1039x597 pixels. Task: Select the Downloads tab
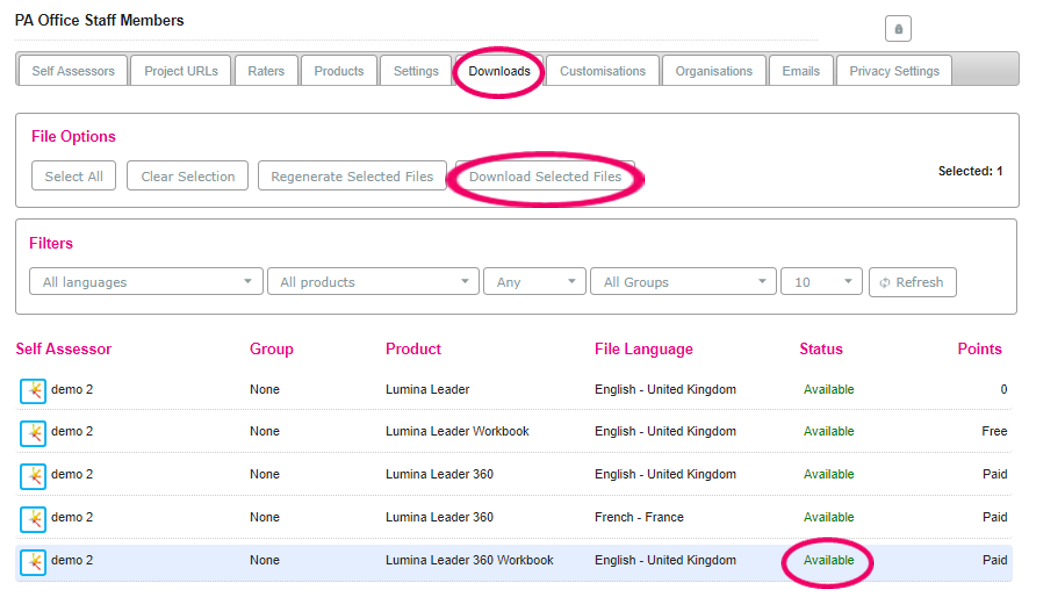click(x=499, y=71)
